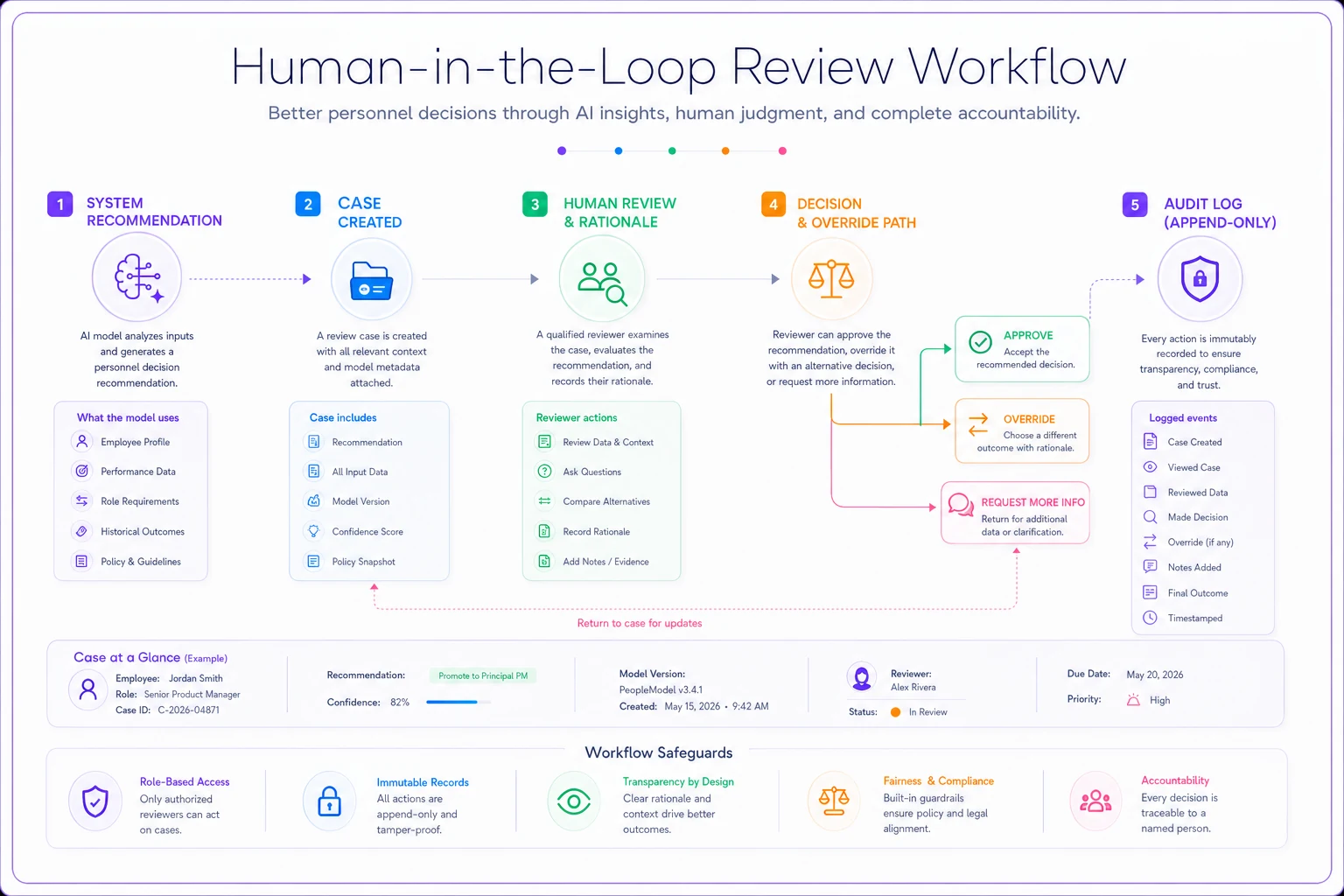This screenshot has height=896, width=1344.
Task: Click the Viewed Case eye icon in Logged events
Action: click(x=1150, y=467)
